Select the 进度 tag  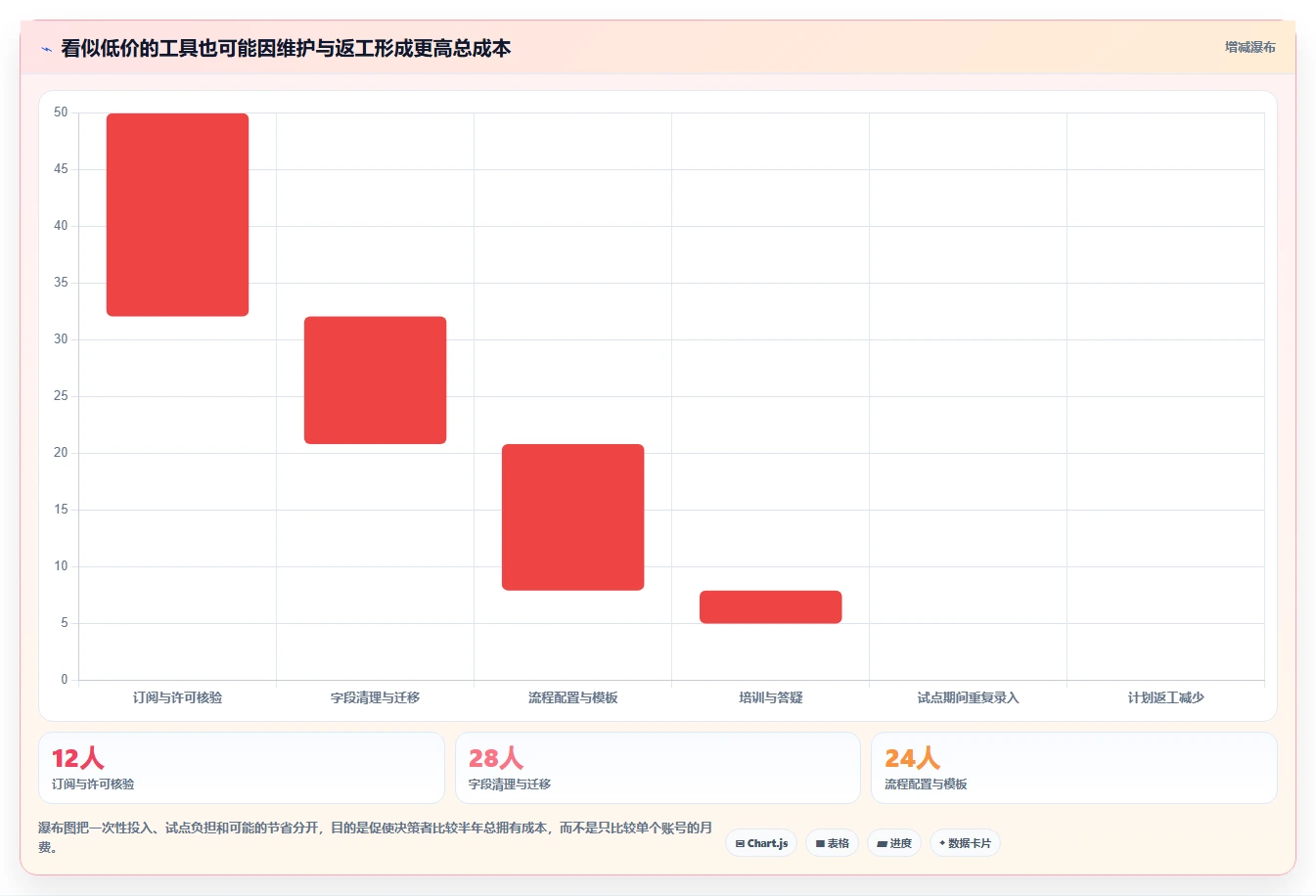(894, 843)
